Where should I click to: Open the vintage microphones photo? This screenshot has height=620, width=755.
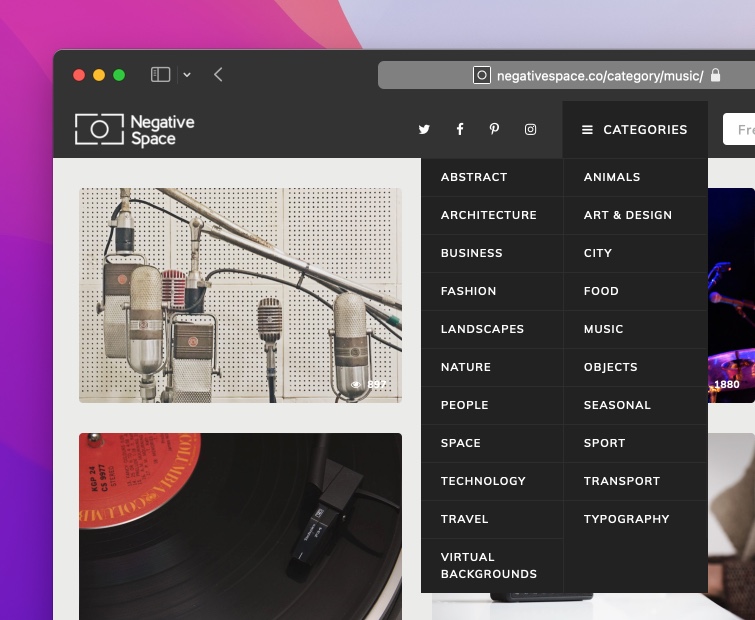(x=240, y=296)
